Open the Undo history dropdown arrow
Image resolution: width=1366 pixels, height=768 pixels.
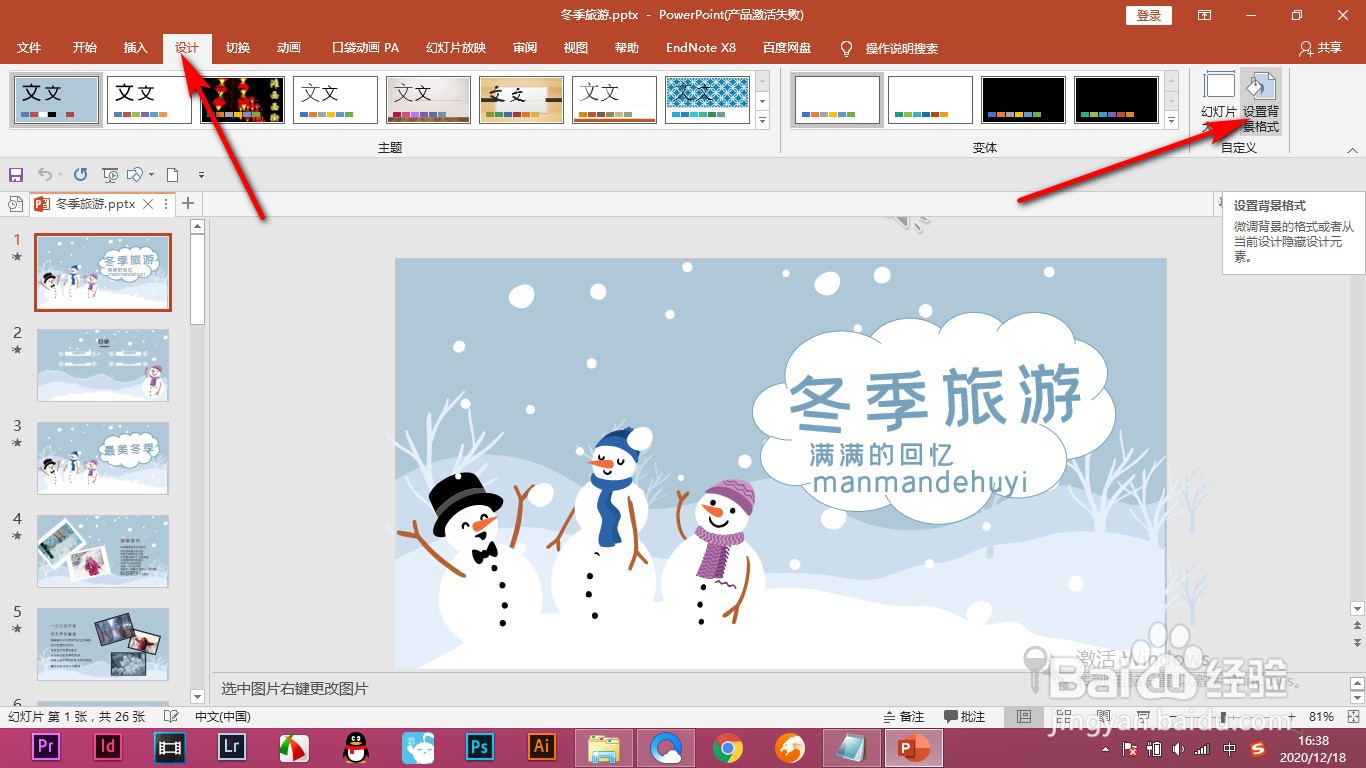point(60,174)
